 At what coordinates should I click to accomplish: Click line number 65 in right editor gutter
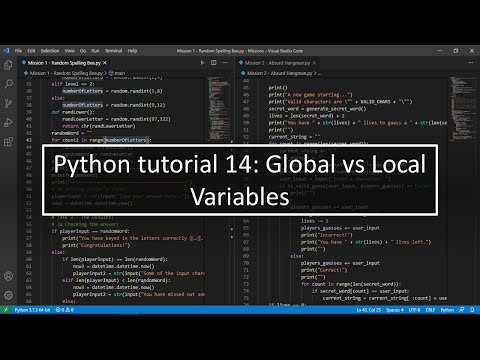coord(246,228)
